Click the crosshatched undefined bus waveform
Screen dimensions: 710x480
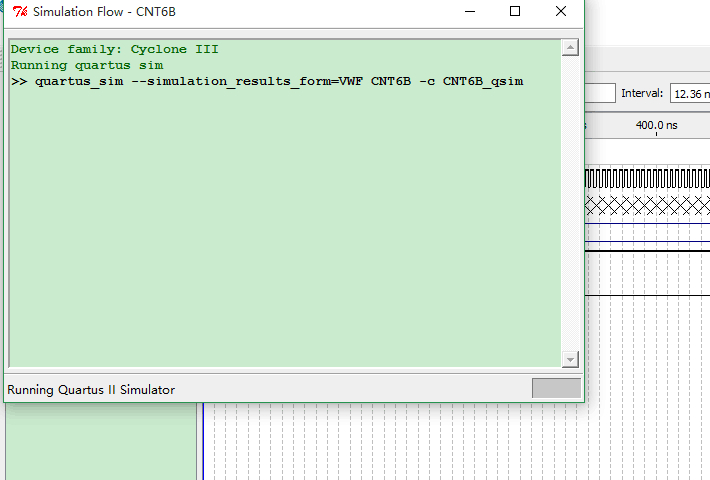coord(648,206)
